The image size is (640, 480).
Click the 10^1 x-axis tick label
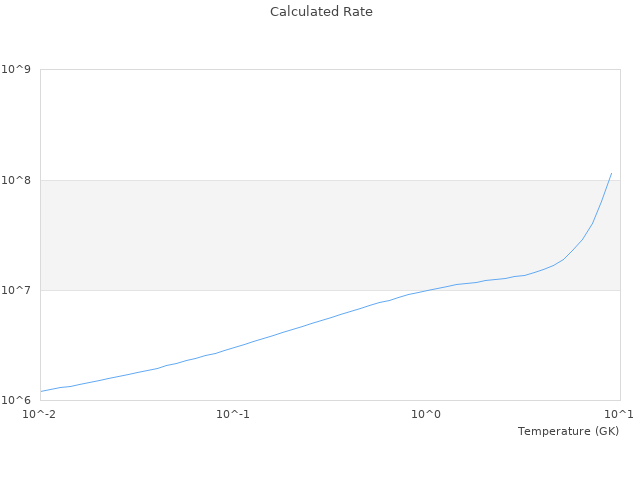point(619,414)
